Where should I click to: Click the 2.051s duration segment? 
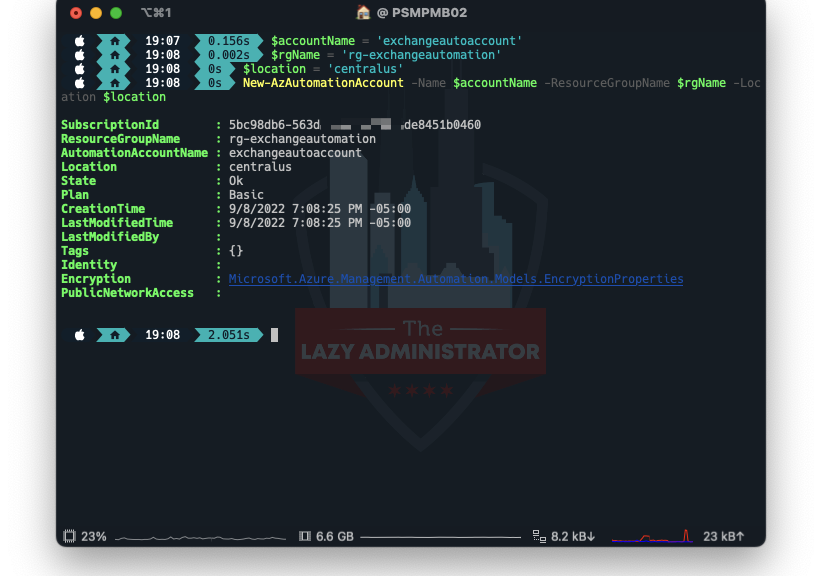click(x=229, y=334)
